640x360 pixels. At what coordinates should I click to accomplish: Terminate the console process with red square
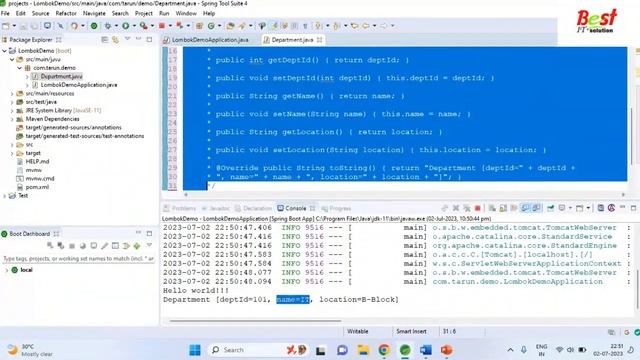click(477, 208)
